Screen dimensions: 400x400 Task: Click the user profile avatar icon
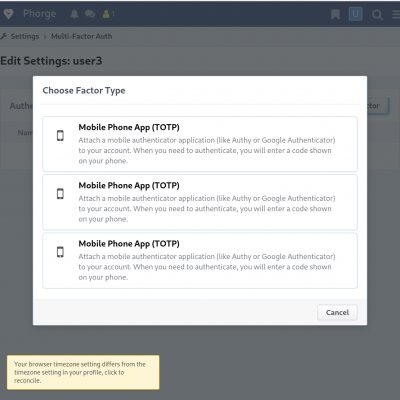pos(356,14)
